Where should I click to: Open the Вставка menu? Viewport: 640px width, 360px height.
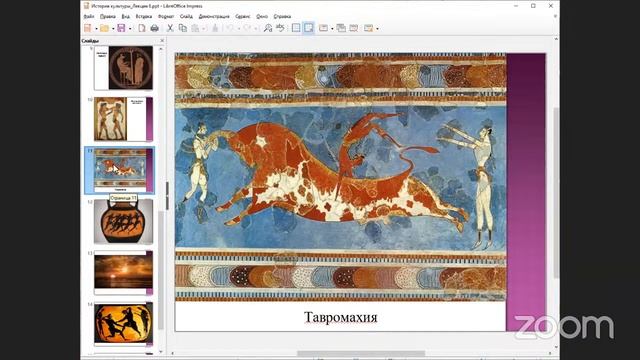(x=144, y=17)
